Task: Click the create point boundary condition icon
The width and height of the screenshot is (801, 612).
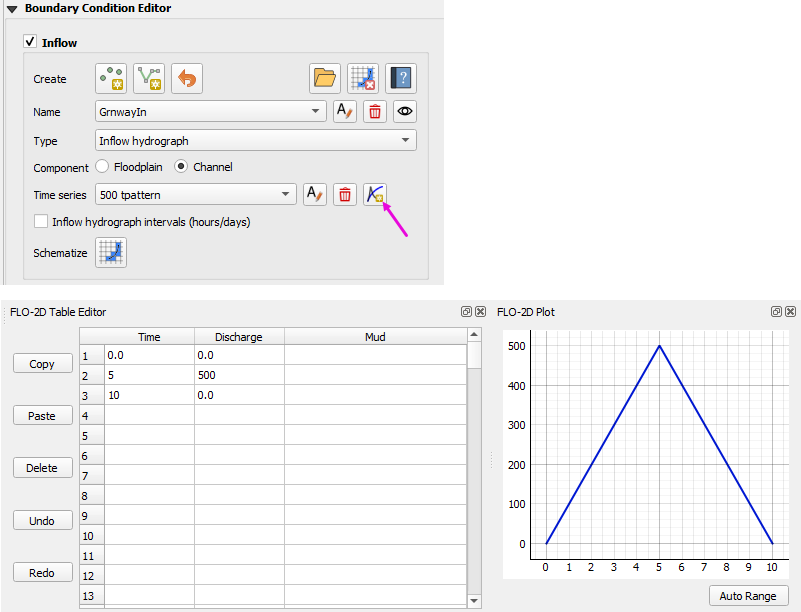Action: pyautogui.click(x=111, y=78)
